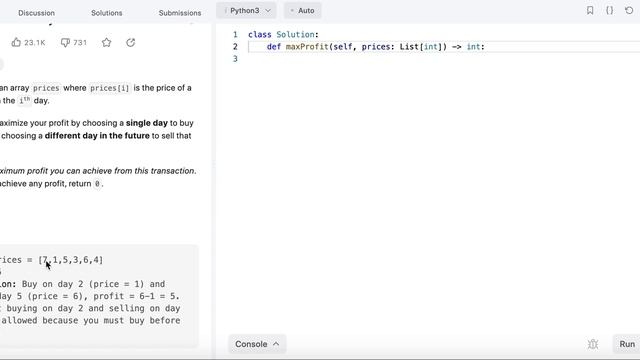Click the curly braces format icon
The image size is (640, 360).
pos(609,10)
